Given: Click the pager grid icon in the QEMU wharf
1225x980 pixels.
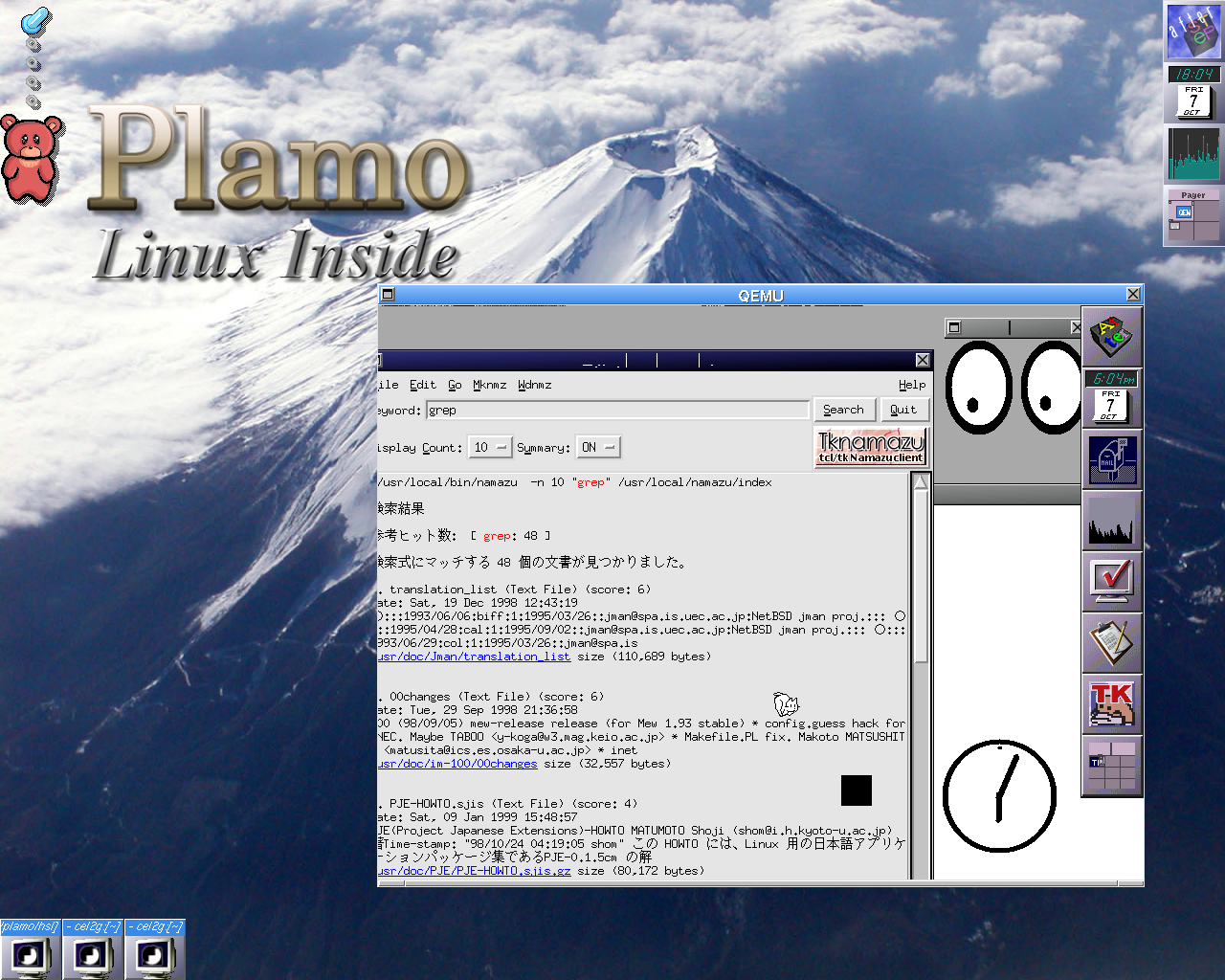Looking at the screenshot, I should tap(1112, 765).
